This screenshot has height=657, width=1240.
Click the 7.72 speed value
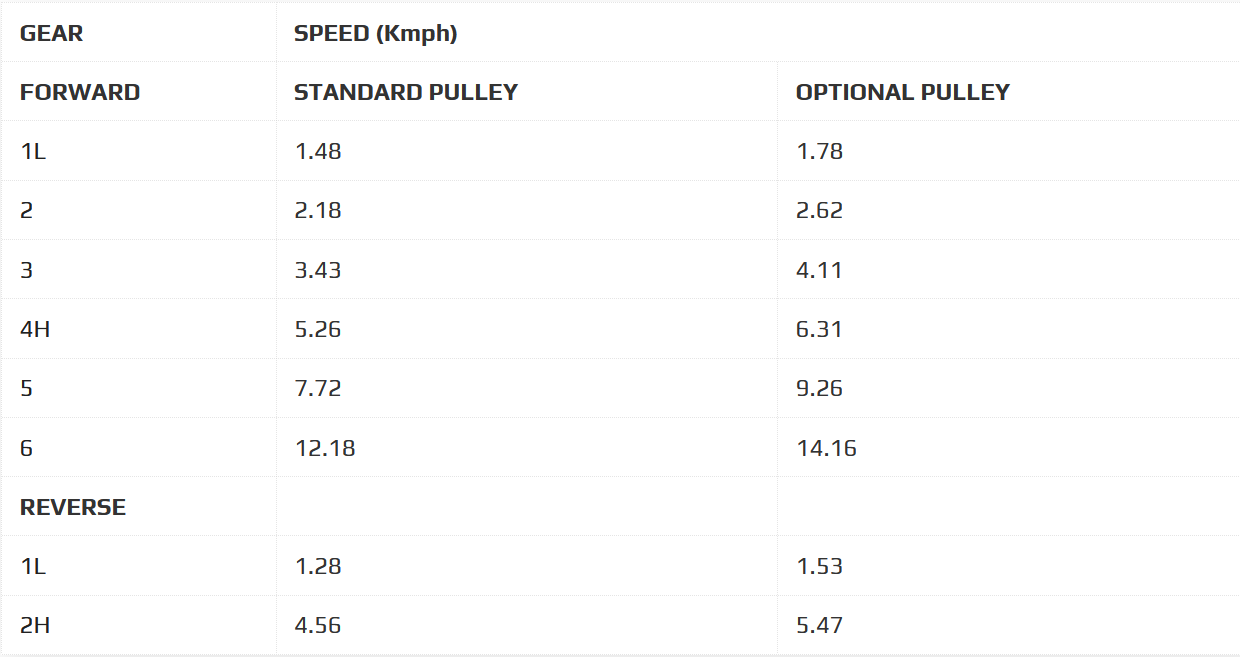click(x=318, y=388)
